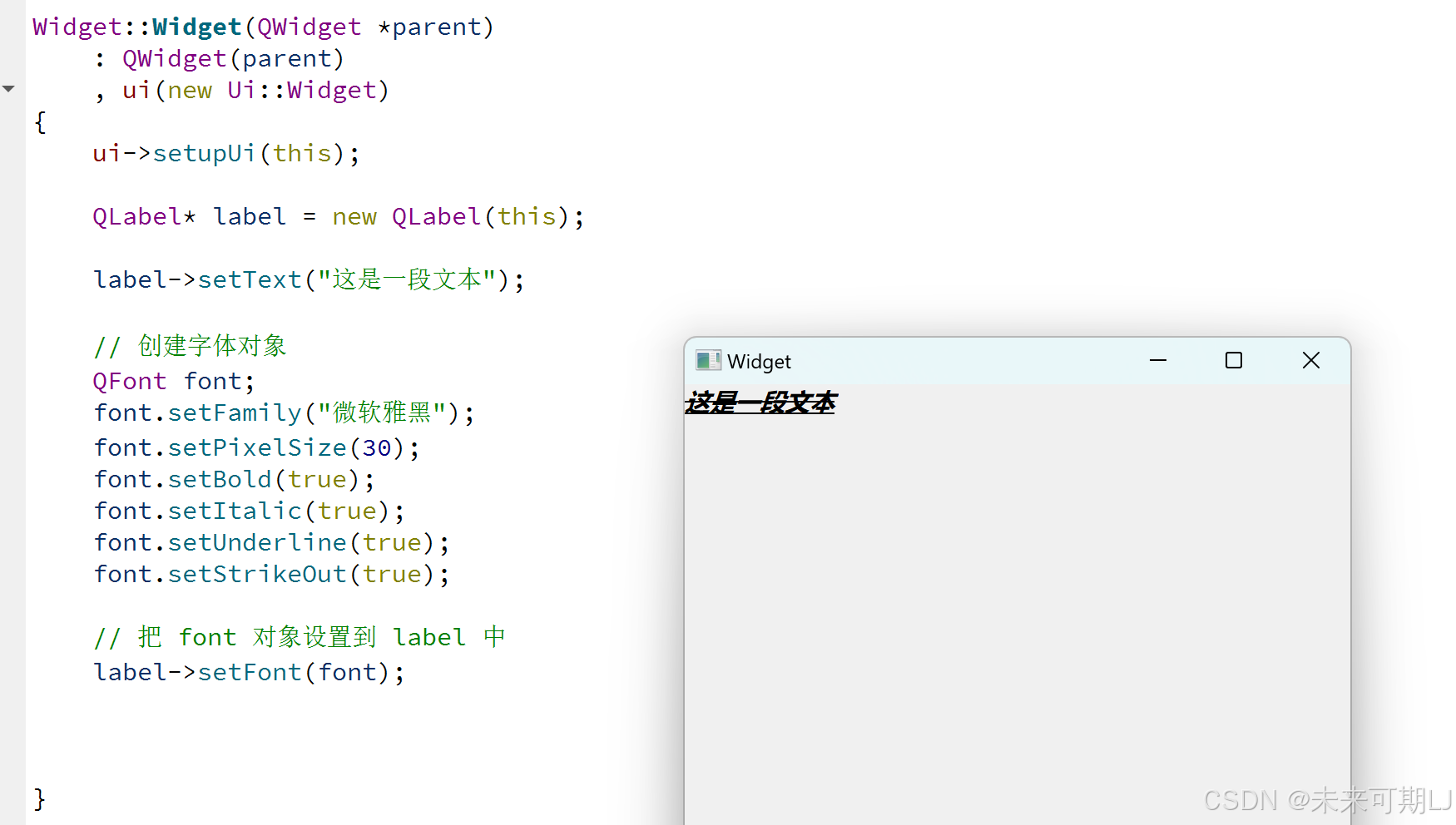The width and height of the screenshot is (1456, 825).
Task: Click the Widget window title text
Action: (759, 362)
